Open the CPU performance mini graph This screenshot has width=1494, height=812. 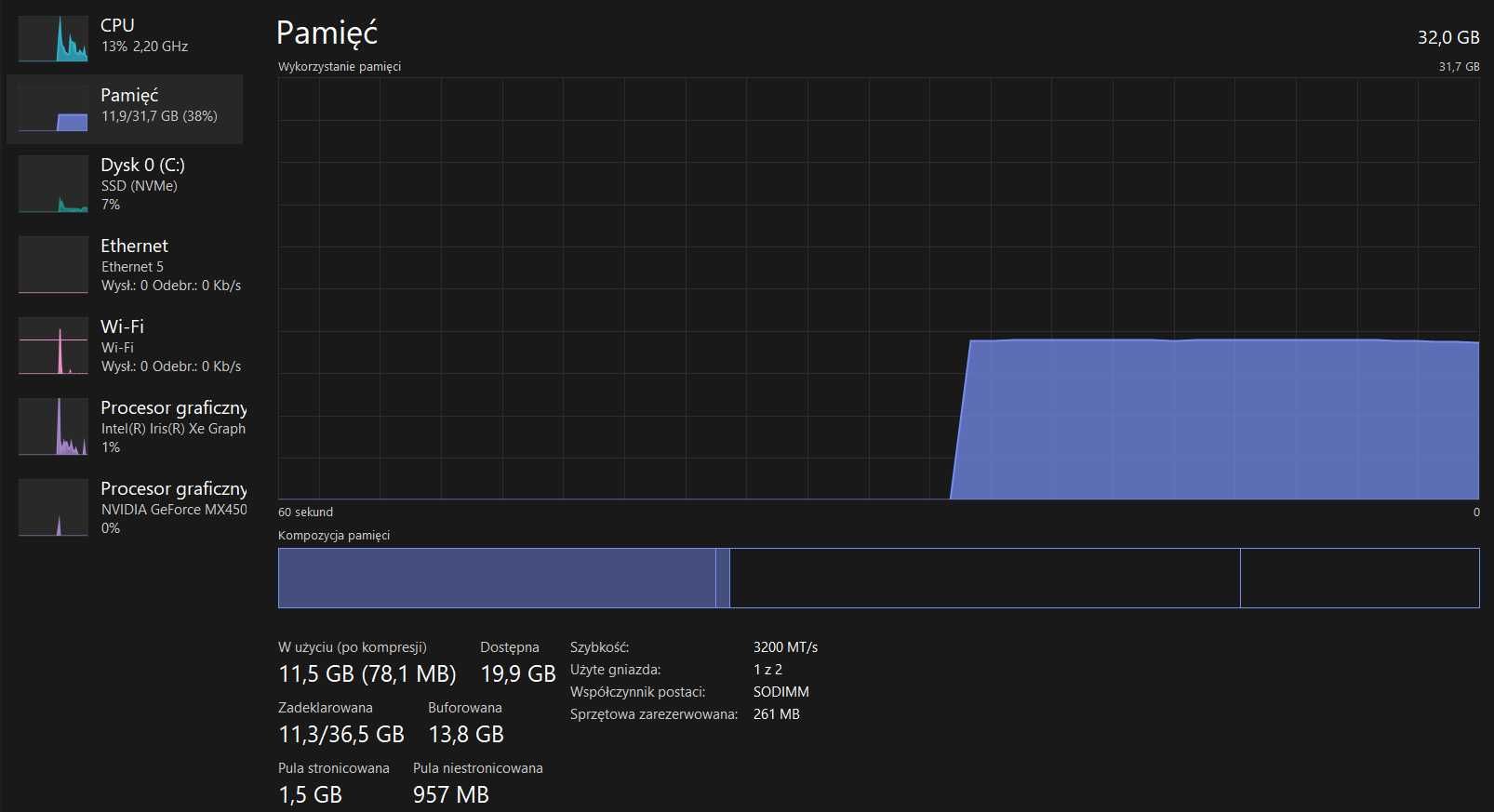[53, 38]
